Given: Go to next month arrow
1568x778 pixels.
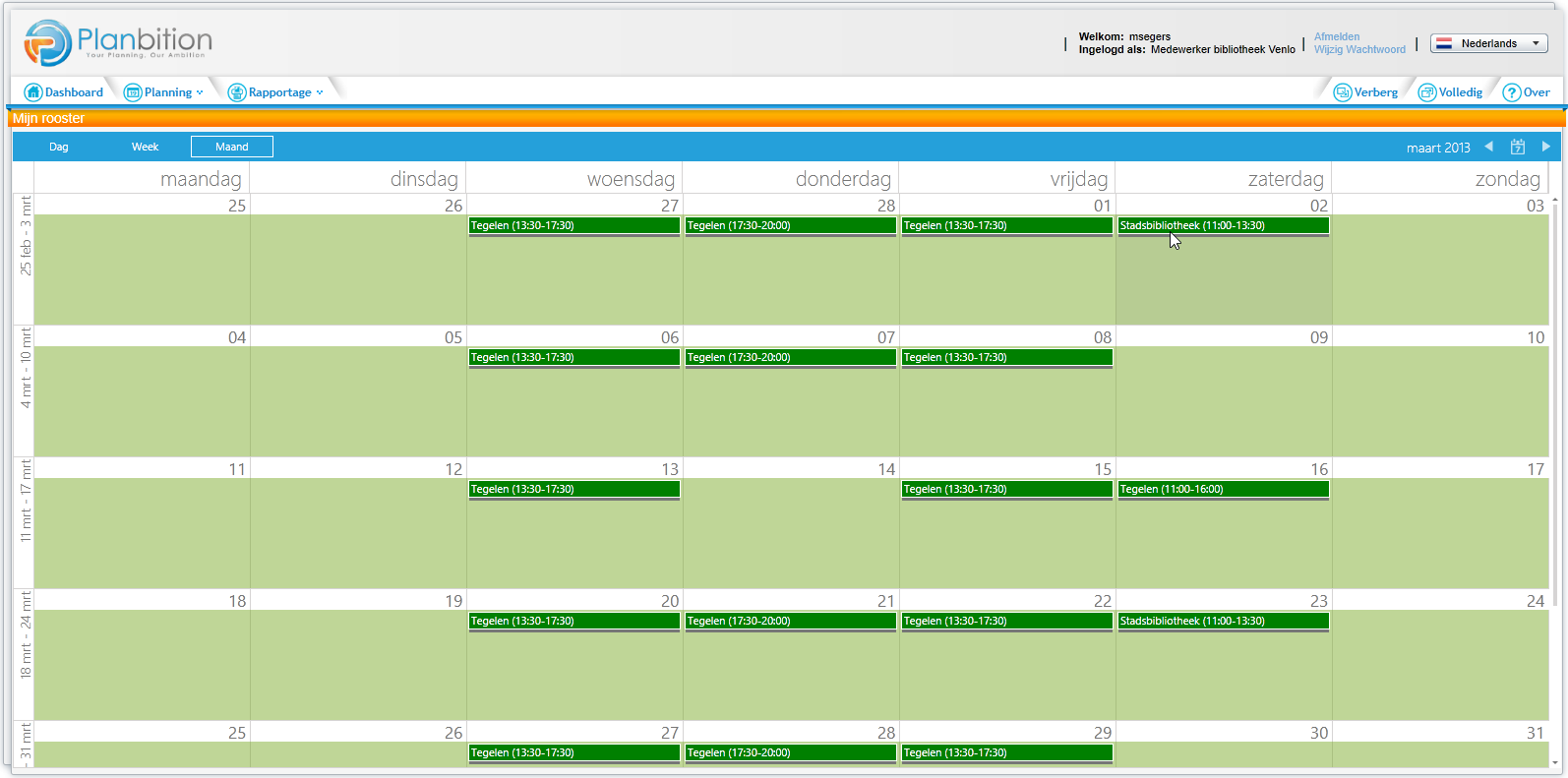Looking at the screenshot, I should tap(1546, 147).
